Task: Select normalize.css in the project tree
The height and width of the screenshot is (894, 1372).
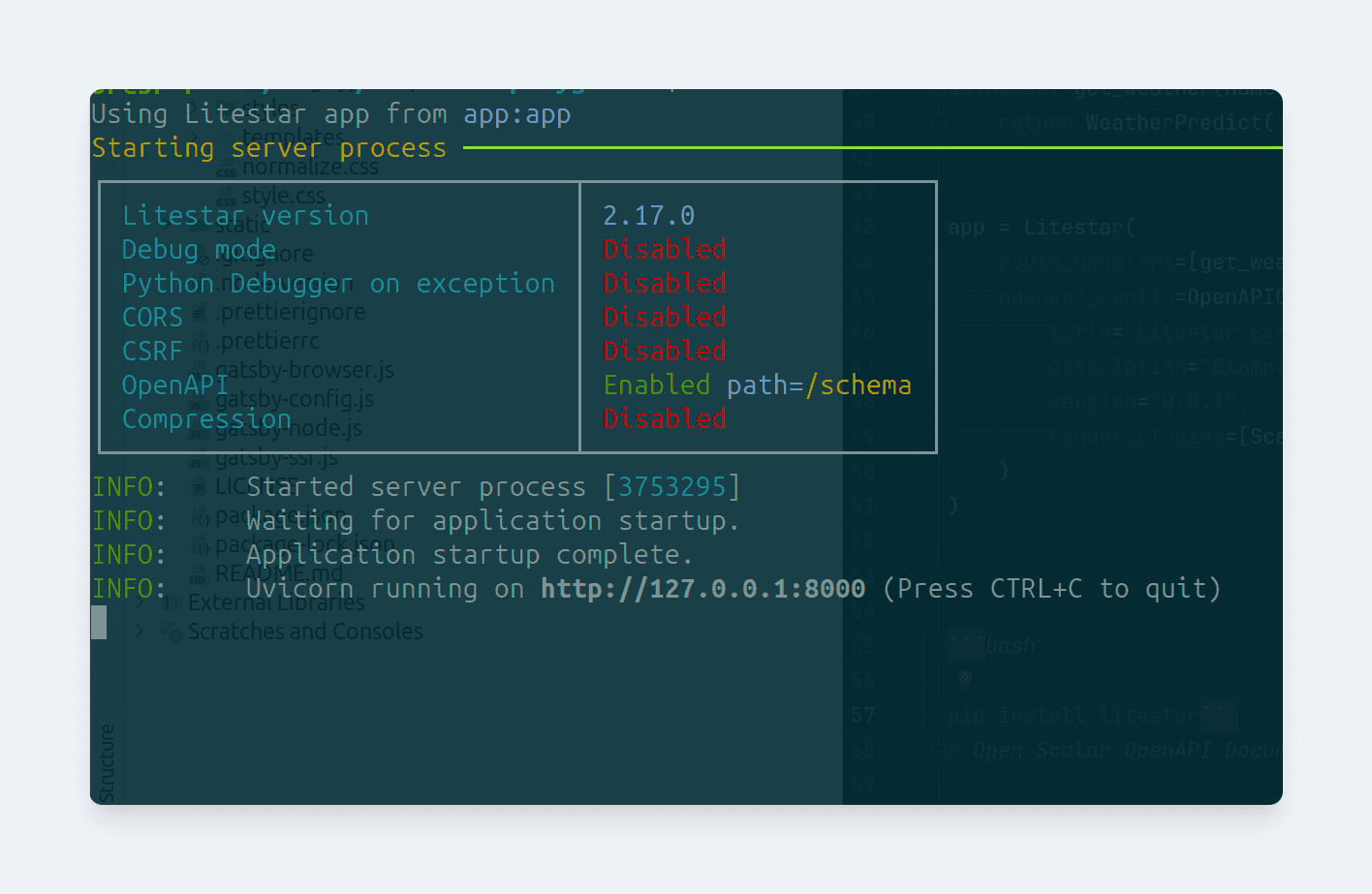Action: tap(310, 168)
